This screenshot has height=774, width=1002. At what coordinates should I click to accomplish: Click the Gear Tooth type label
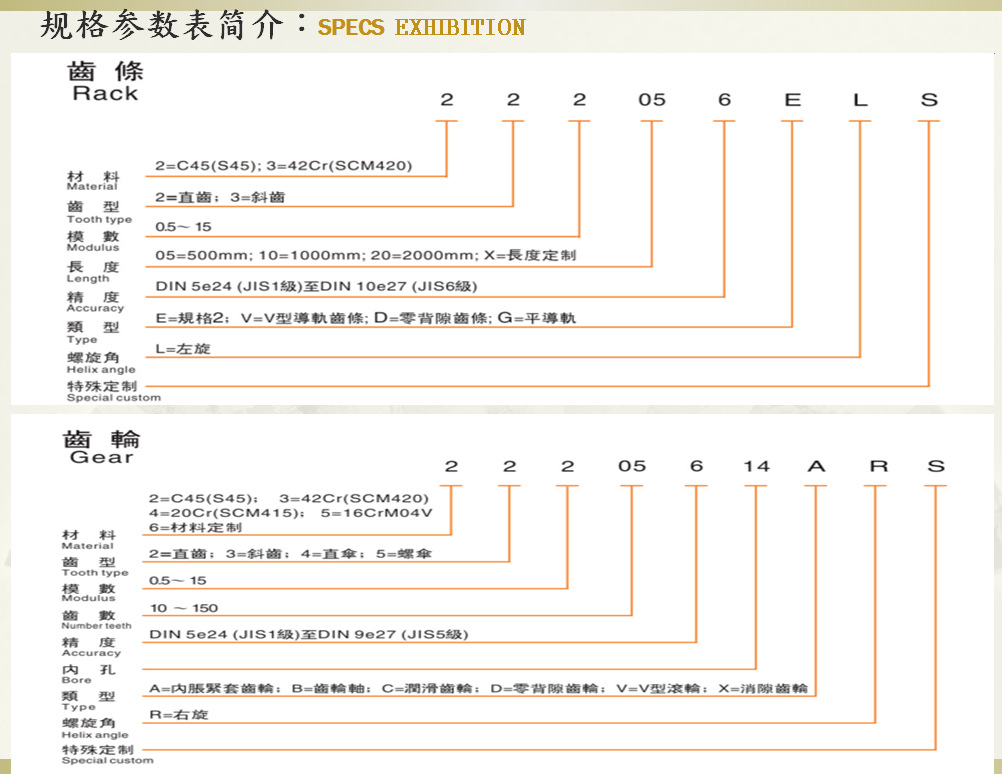tap(94, 567)
